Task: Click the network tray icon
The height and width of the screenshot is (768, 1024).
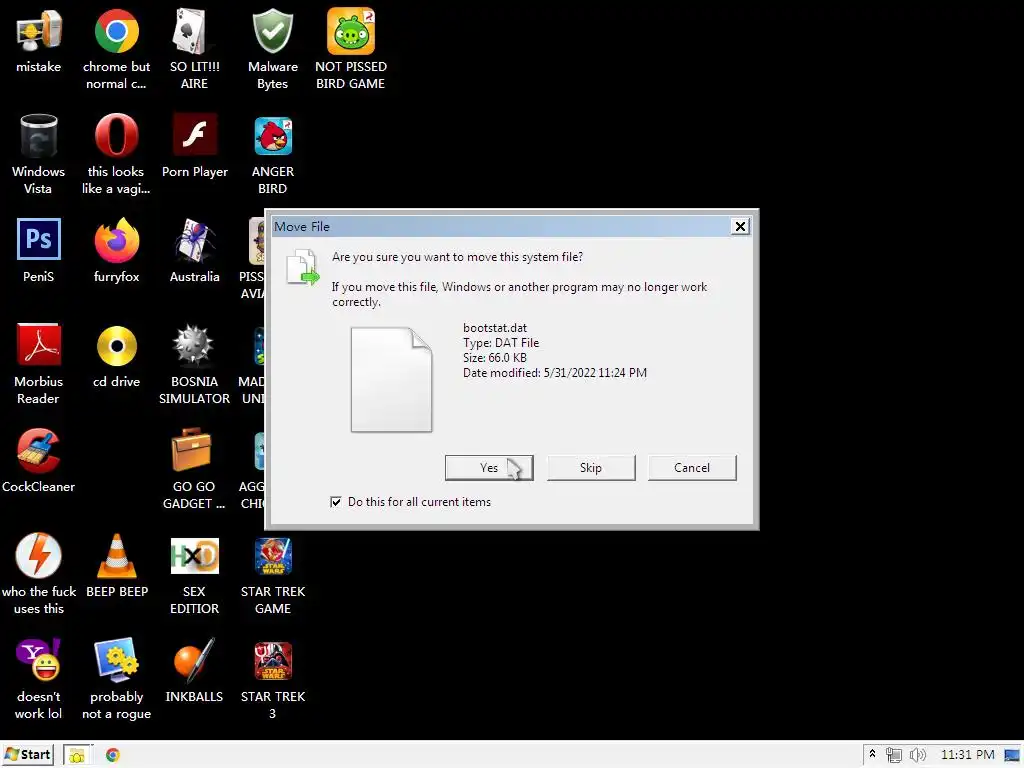Action: click(x=893, y=755)
